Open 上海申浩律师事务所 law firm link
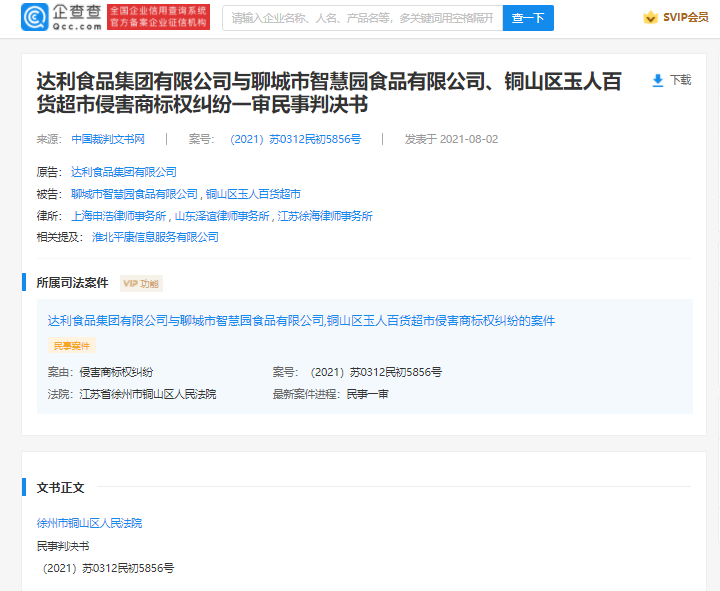The height and width of the screenshot is (591, 720). 119,216
